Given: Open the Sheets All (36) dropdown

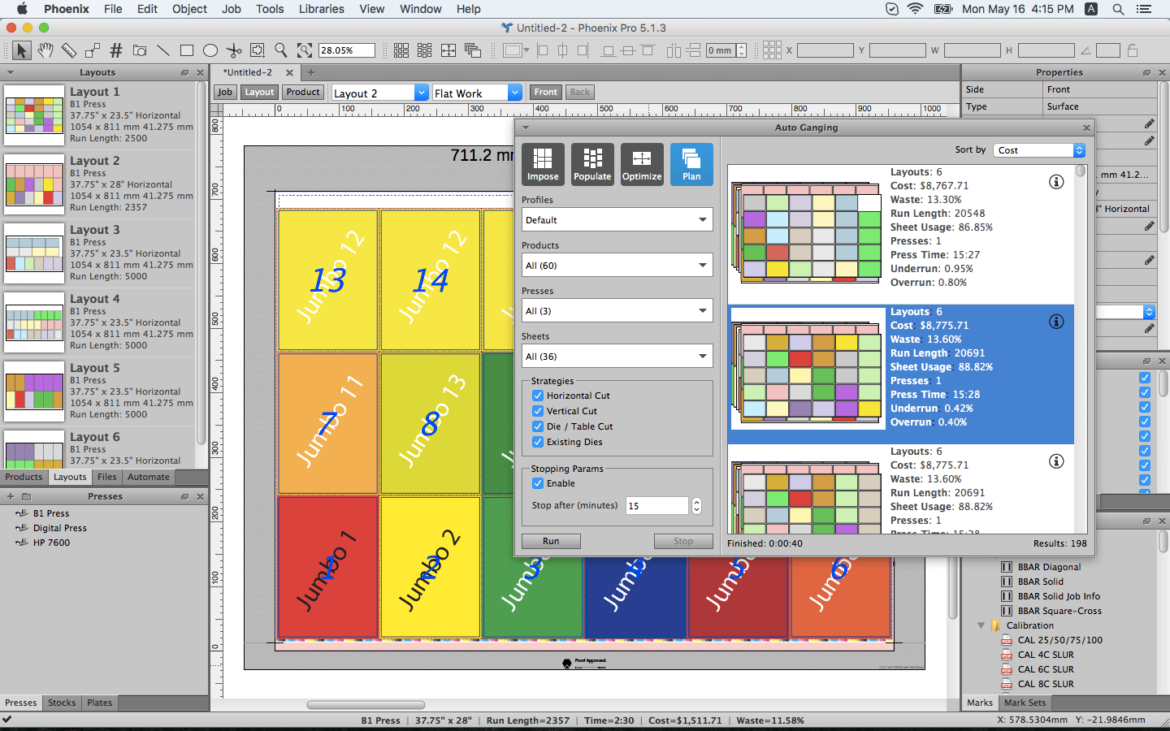Looking at the screenshot, I should pyautogui.click(x=617, y=357).
